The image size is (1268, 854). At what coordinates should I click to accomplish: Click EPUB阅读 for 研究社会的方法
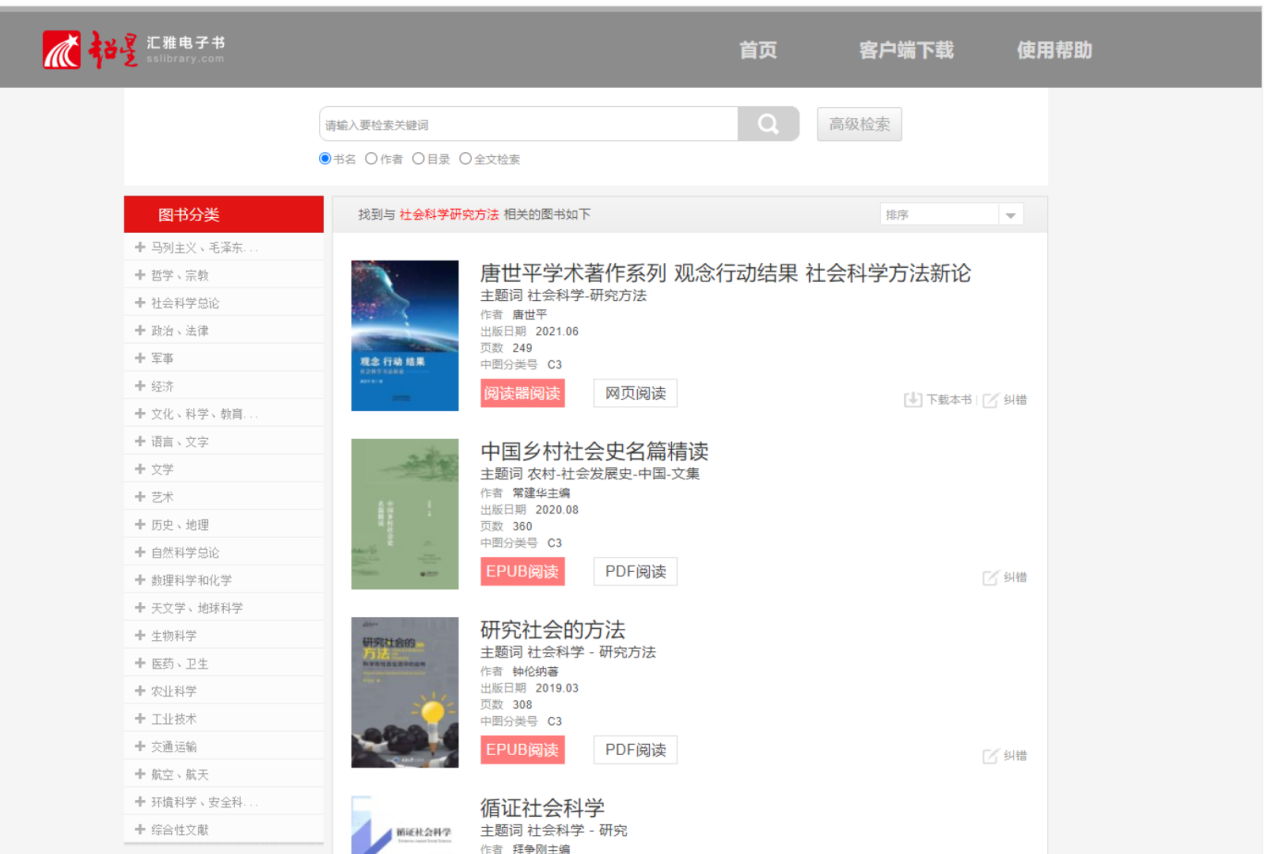click(x=522, y=750)
